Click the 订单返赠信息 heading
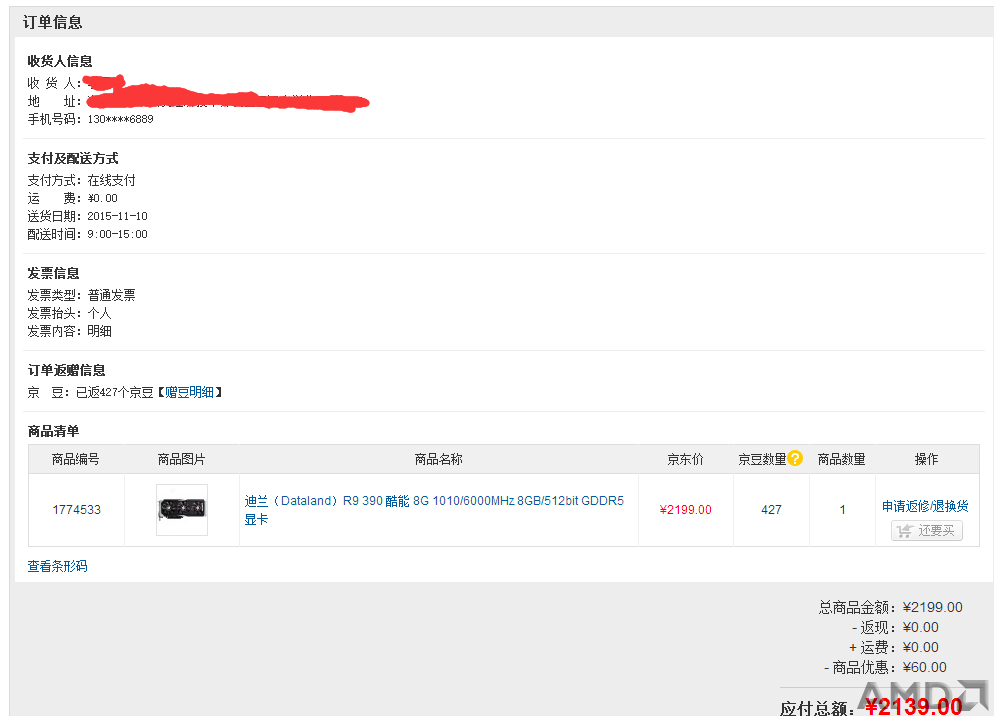Screen dimensions: 994x716 pos(67,370)
